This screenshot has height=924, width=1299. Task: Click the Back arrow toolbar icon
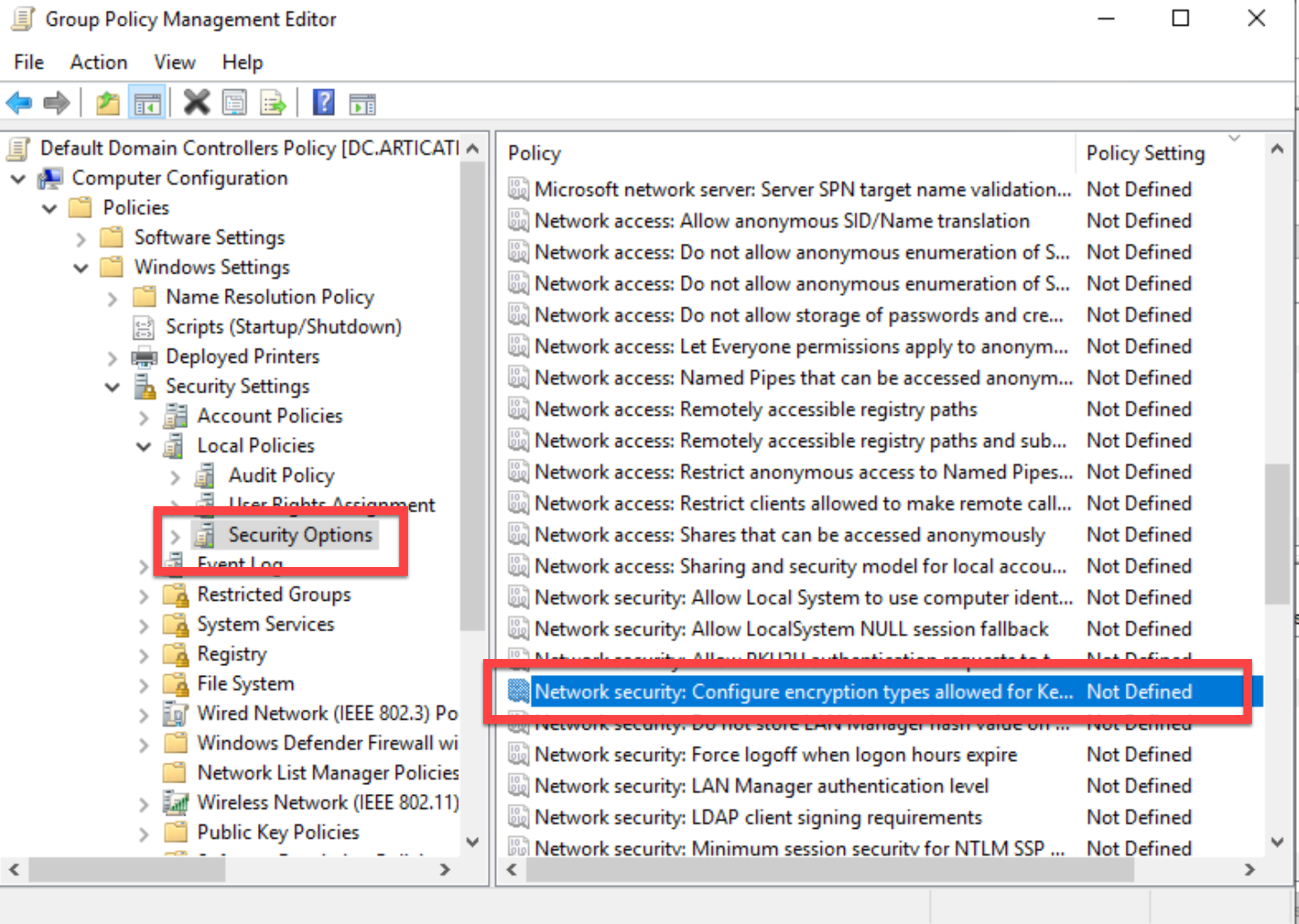(x=19, y=103)
